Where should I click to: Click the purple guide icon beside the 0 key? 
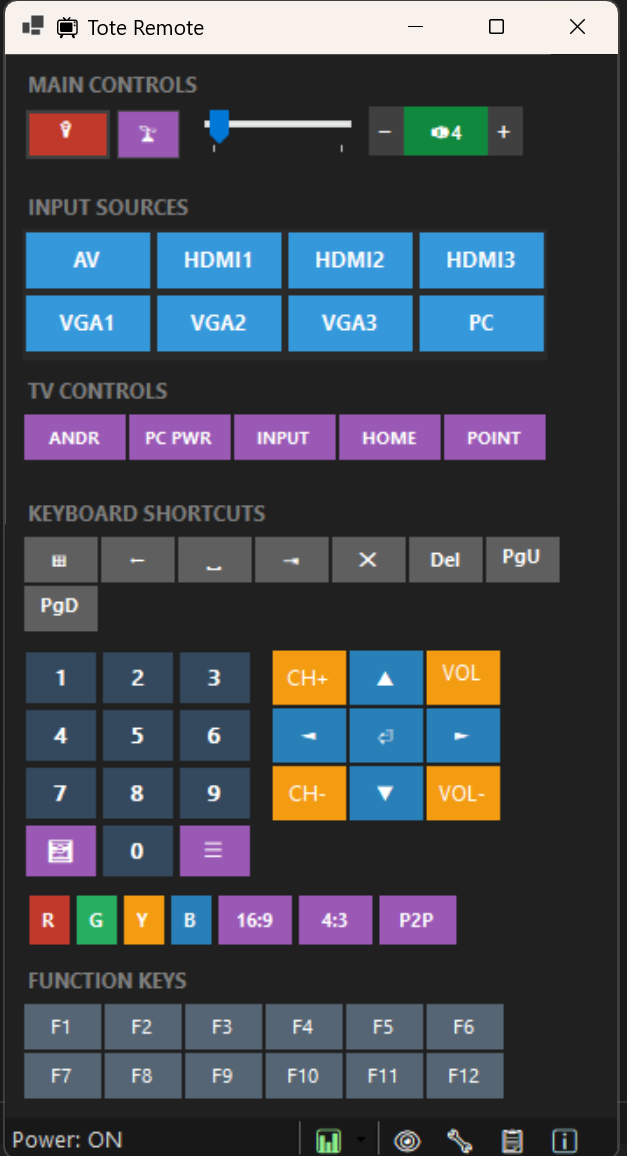[60, 850]
